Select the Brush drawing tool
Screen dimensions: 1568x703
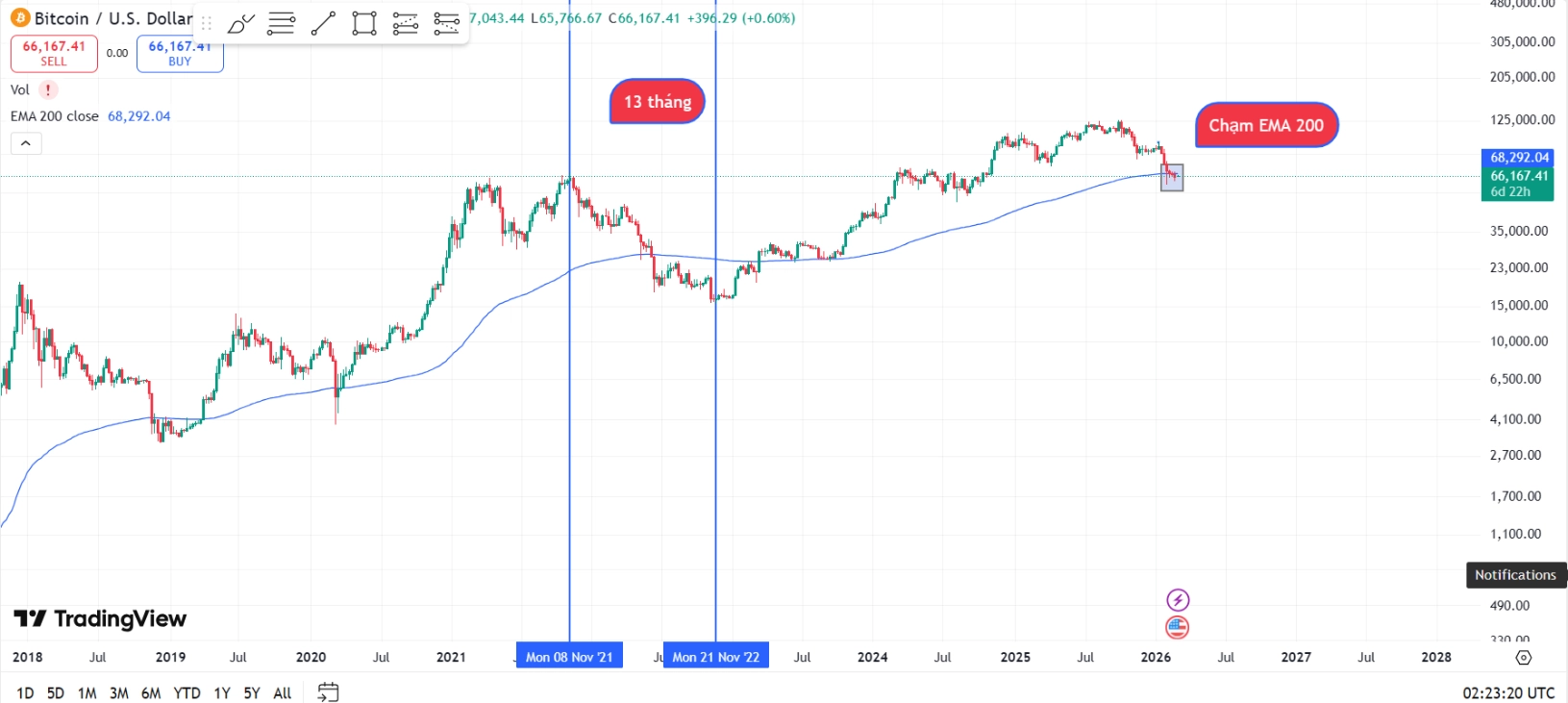coord(239,22)
